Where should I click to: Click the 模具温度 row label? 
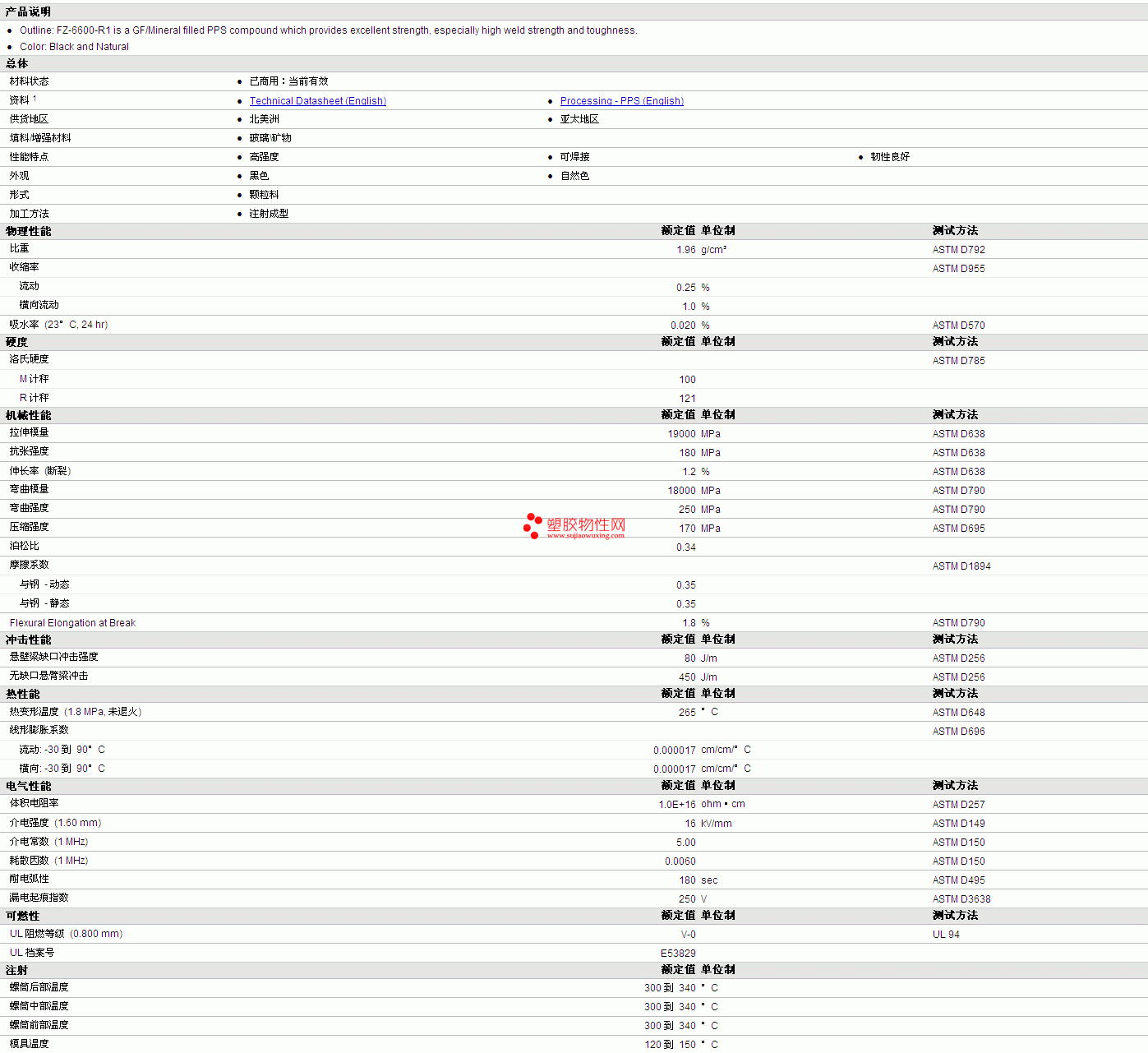point(30,1044)
